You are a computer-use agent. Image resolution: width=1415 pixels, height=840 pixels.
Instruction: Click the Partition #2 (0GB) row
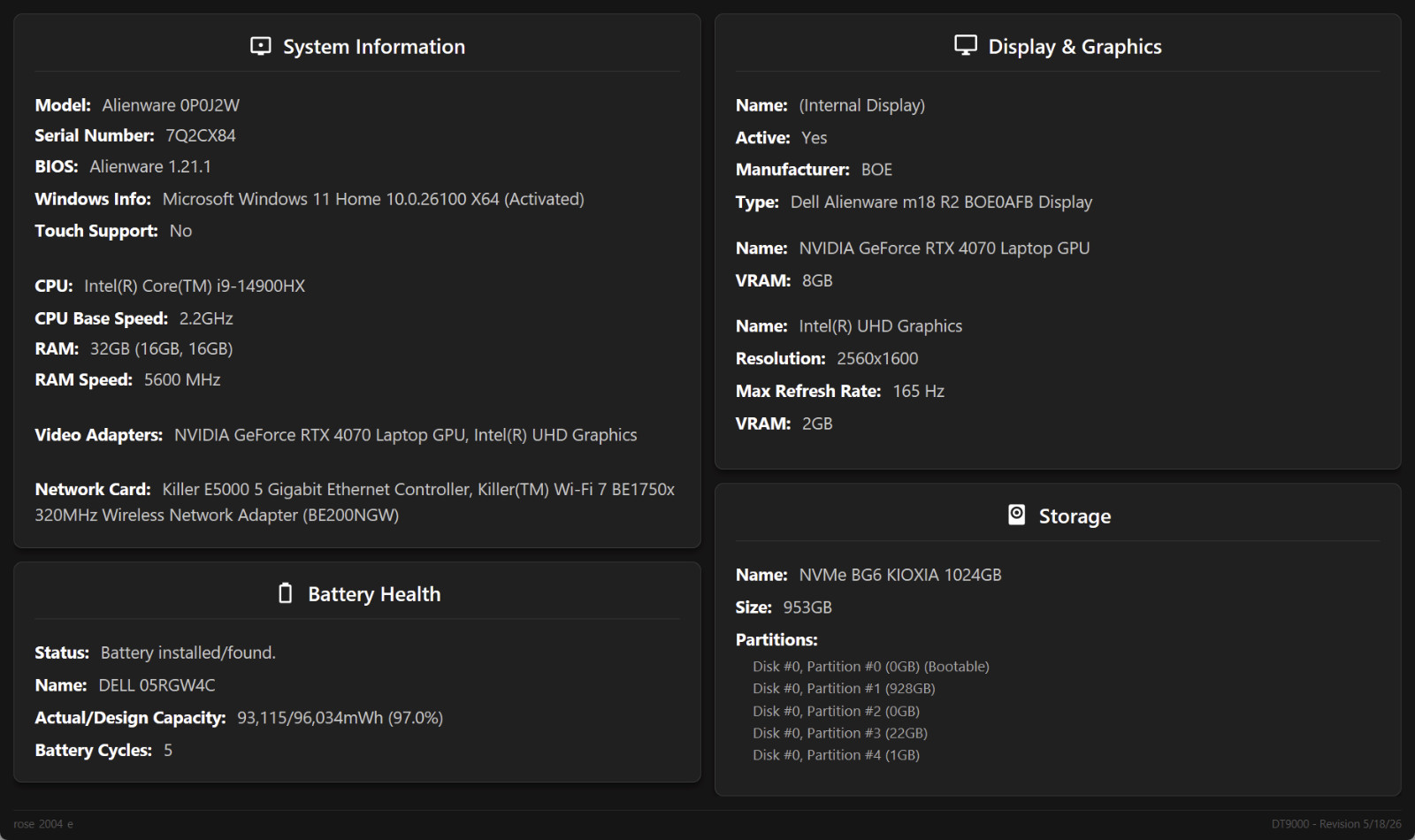click(x=837, y=711)
